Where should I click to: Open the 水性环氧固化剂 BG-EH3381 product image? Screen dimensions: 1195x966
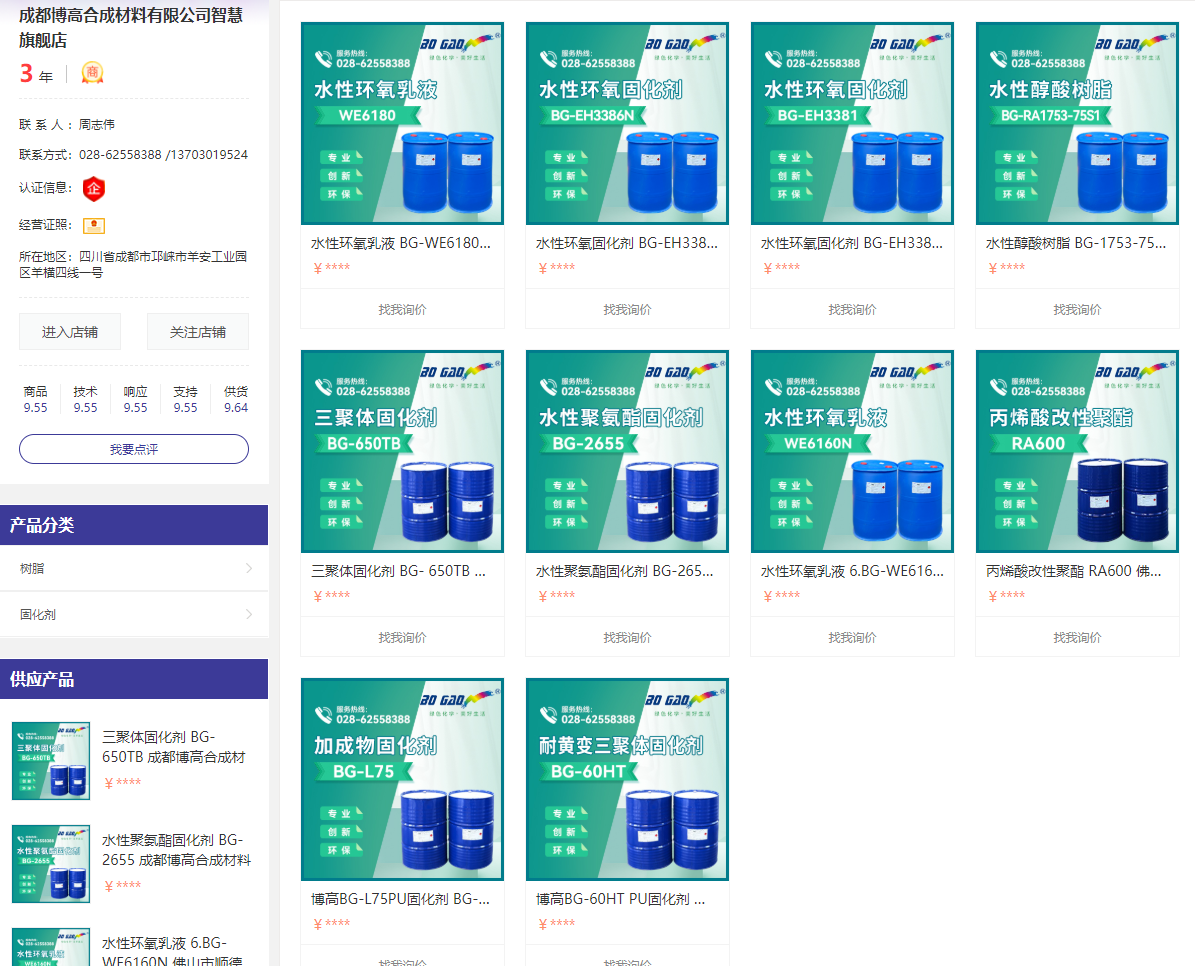pos(852,123)
